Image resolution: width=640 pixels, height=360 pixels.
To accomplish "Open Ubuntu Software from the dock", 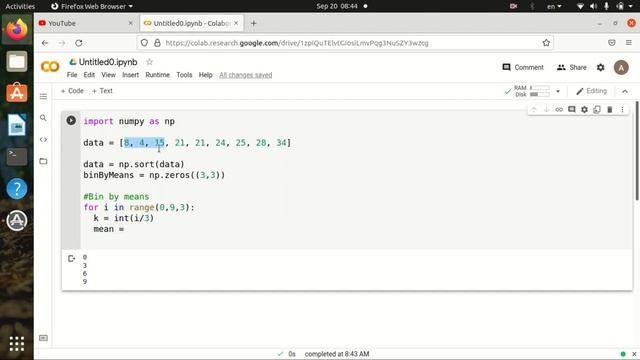I will point(17,93).
